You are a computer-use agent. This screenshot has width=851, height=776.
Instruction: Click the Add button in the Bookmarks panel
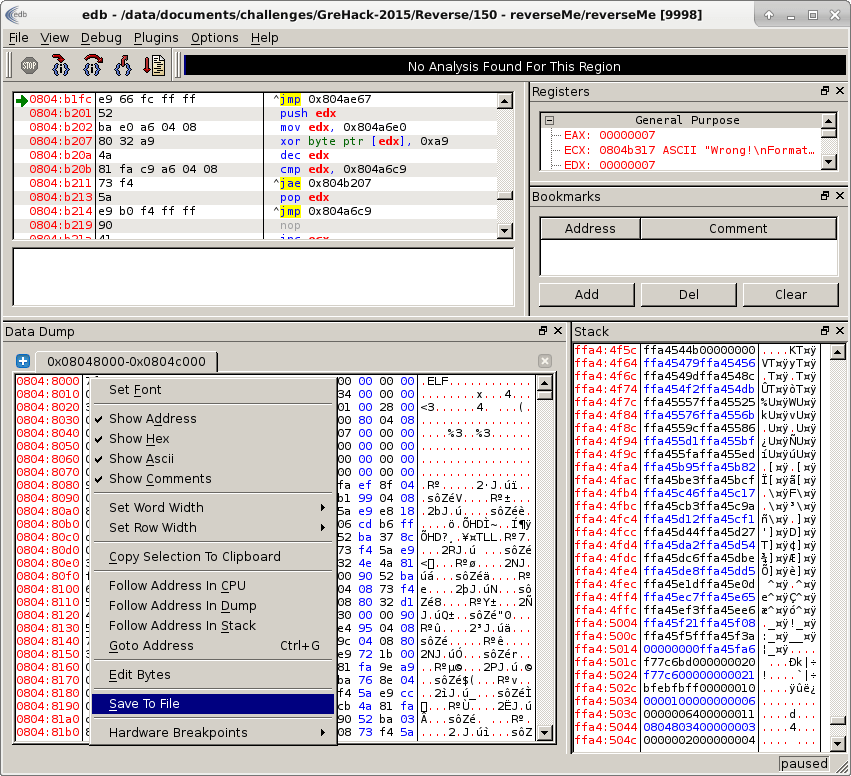click(x=586, y=295)
